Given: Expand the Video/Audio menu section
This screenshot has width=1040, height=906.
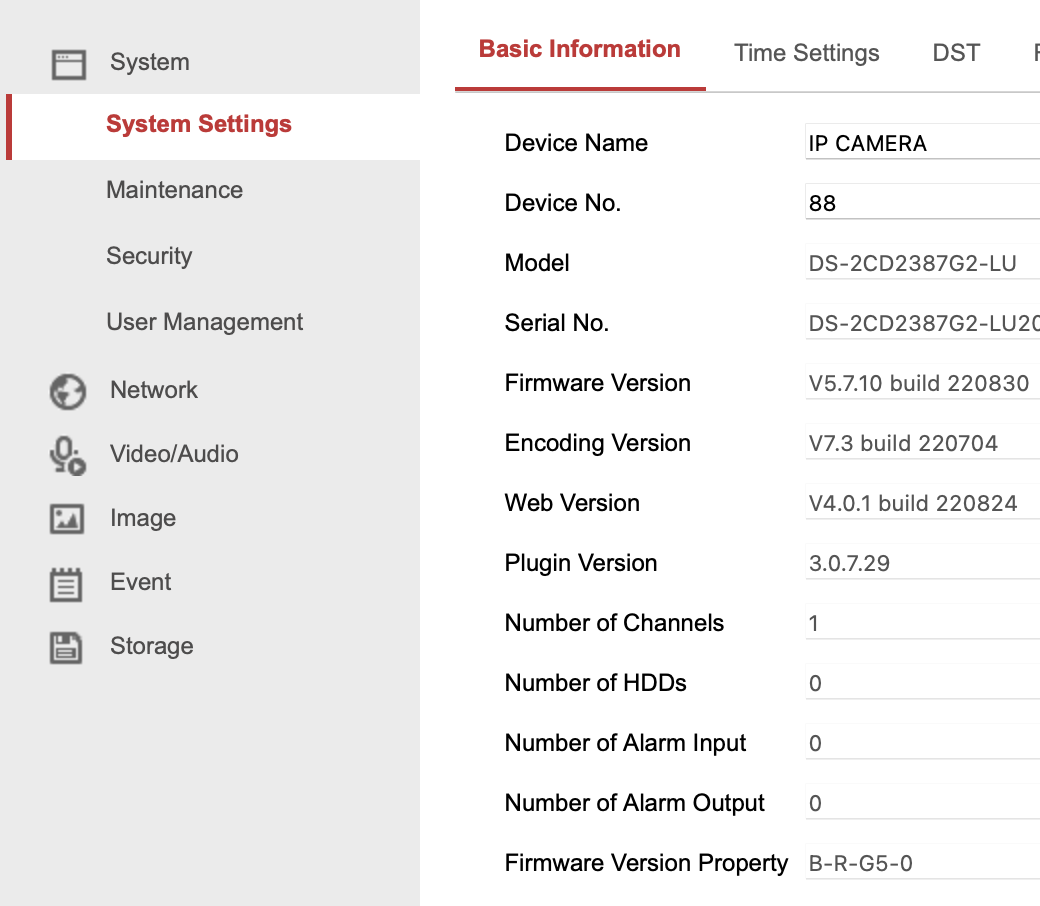Looking at the screenshot, I should (x=174, y=454).
